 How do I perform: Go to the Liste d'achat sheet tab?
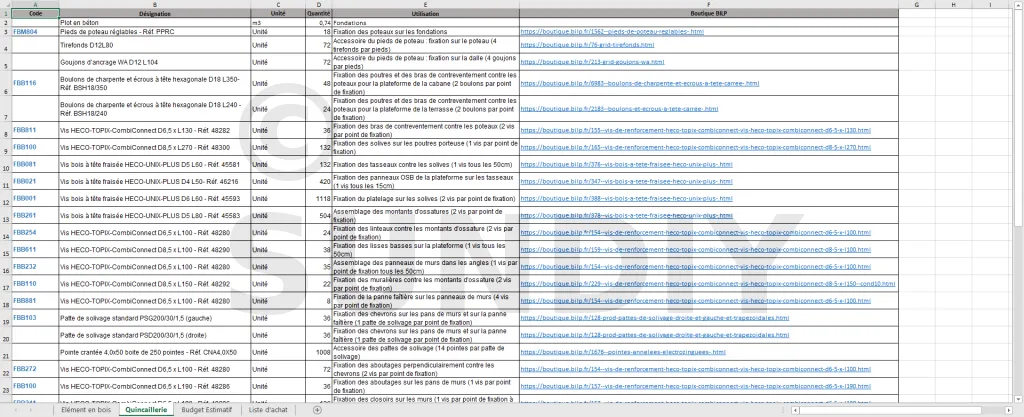click(x=269, y=410)
